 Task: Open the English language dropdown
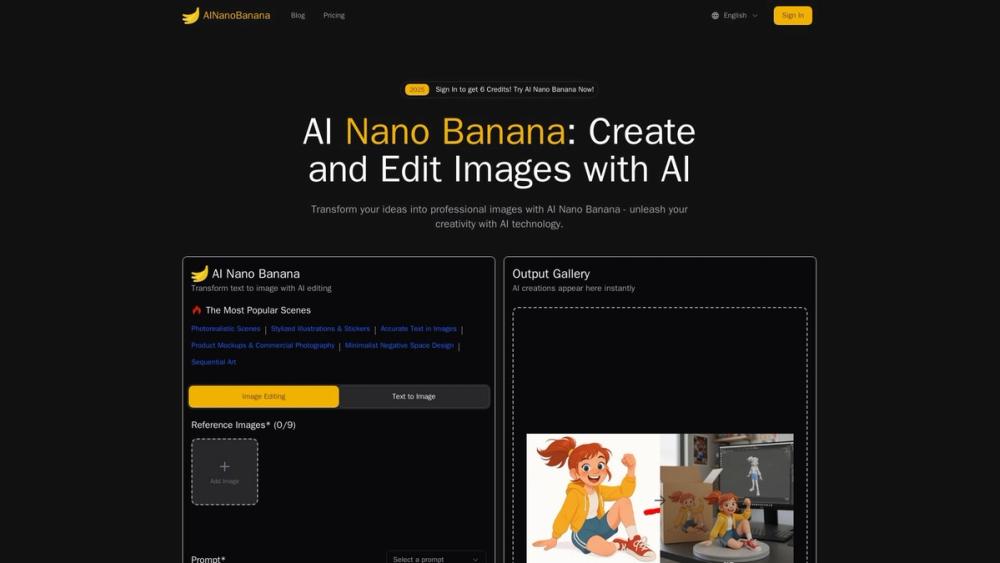(735, 15)
